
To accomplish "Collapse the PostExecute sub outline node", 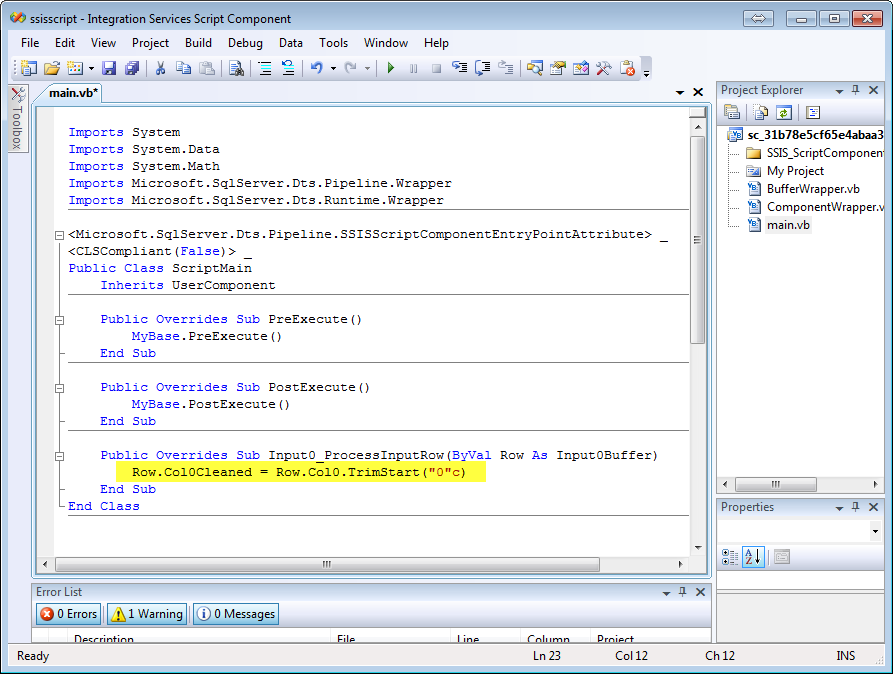I will 59,388.
